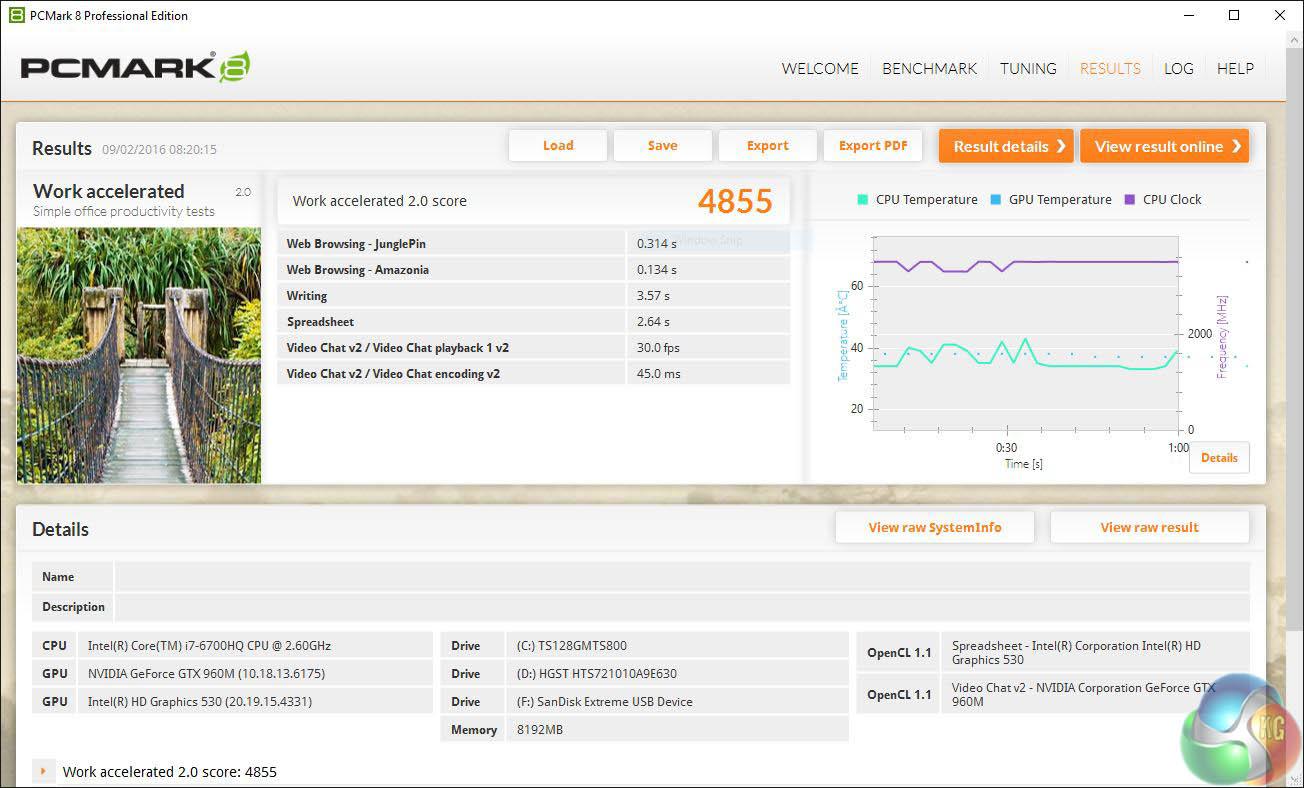Toggle the GPU Temperature legend square

tap(995, 200)
